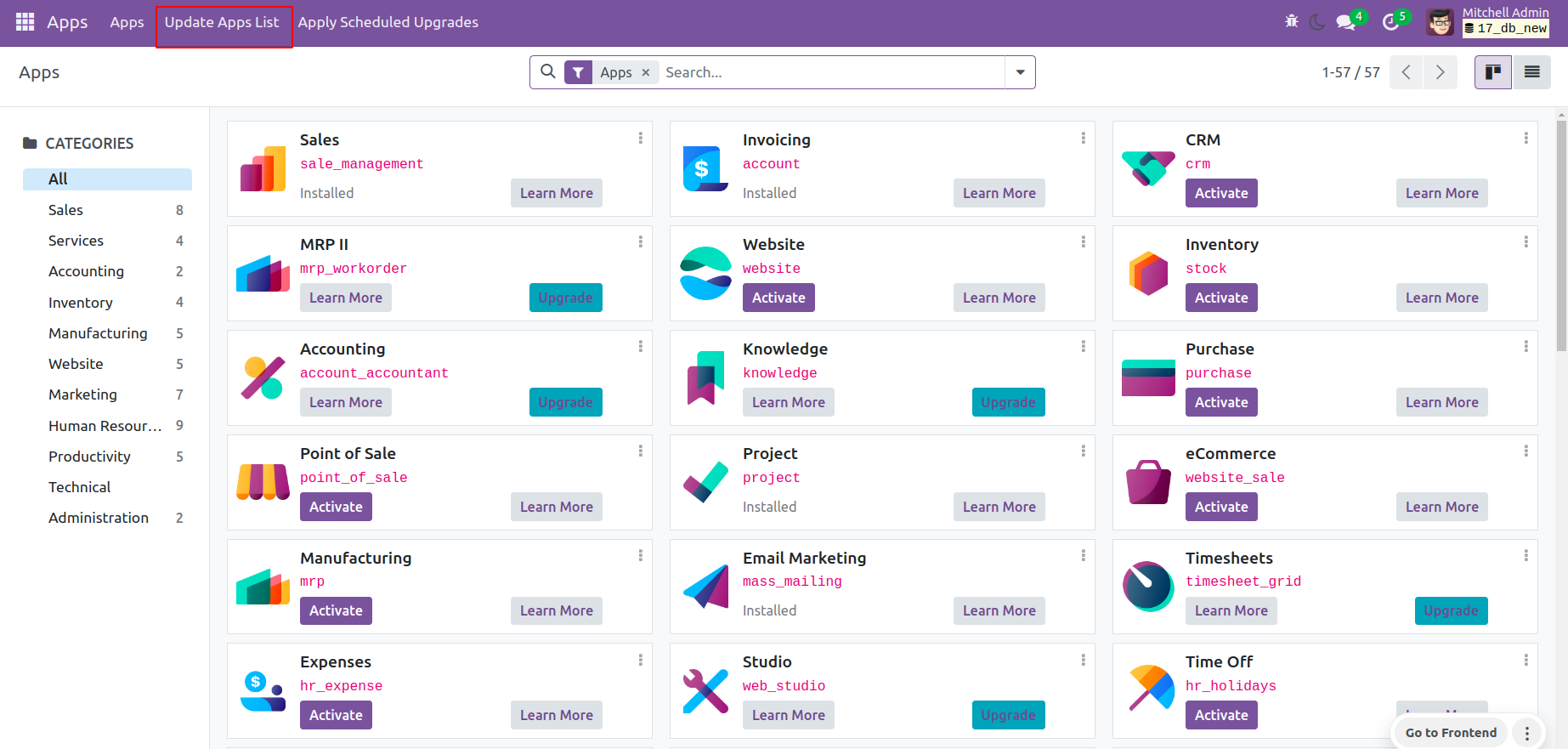Viewport: 1568px width, 749px height.
Task: Activate the Website app
Action: (x=778, y=298)
